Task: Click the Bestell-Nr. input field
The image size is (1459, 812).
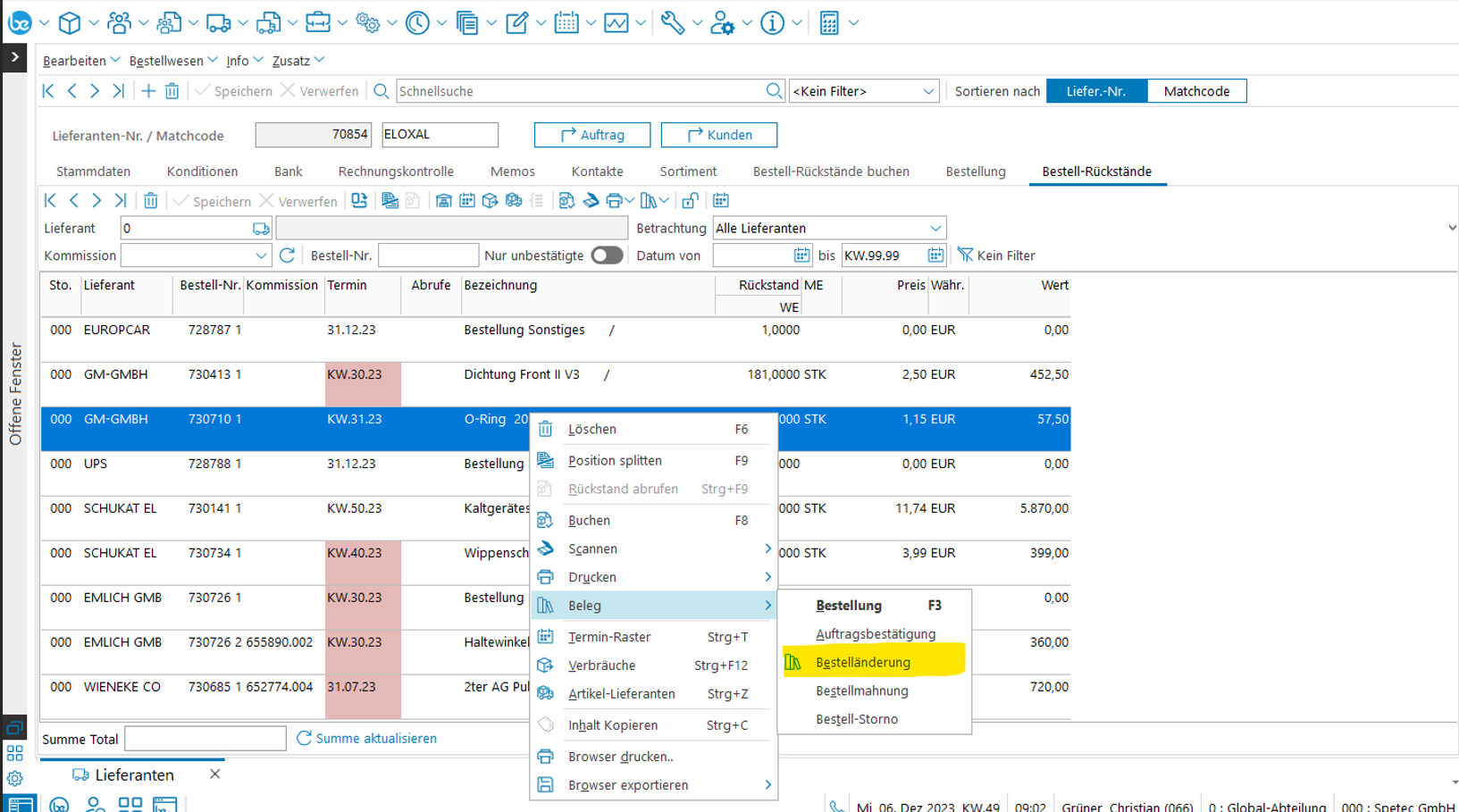Action: pyautogui.click(x=428, y=255)
